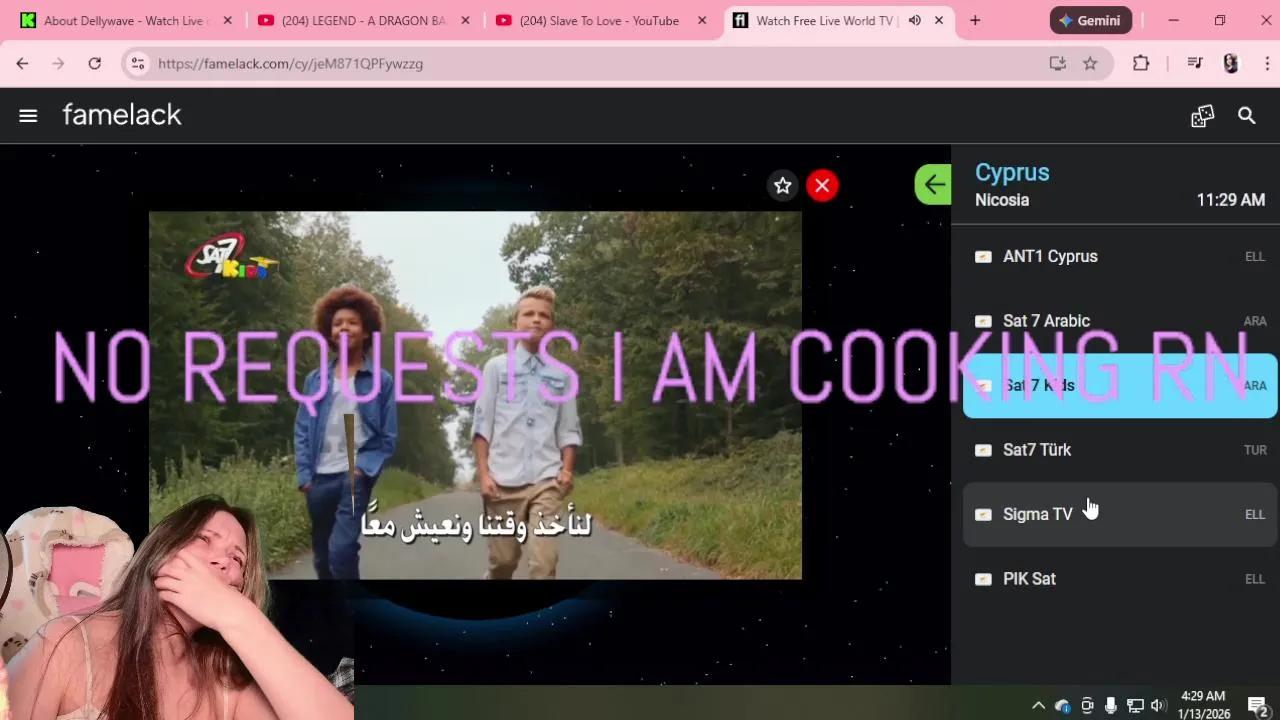Viewport: 1280px width, 720px height.
Task: Switch to About Dellywave tab
Action: (124, 20)
